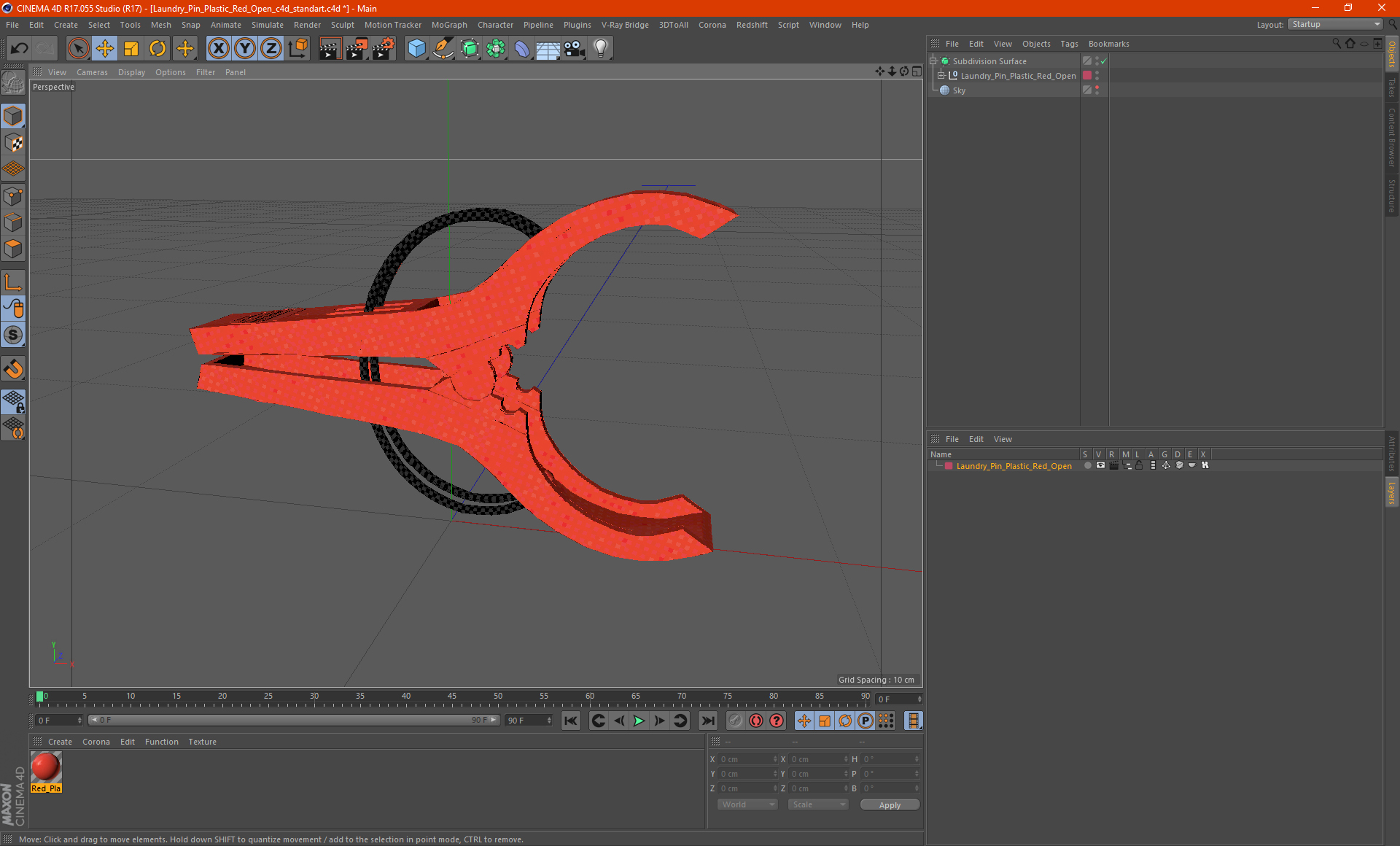Image resolution: width=1400 pixels, height=846 pixels.
Task: Open the World coordinate dropdown
Action: pos(748,804)
